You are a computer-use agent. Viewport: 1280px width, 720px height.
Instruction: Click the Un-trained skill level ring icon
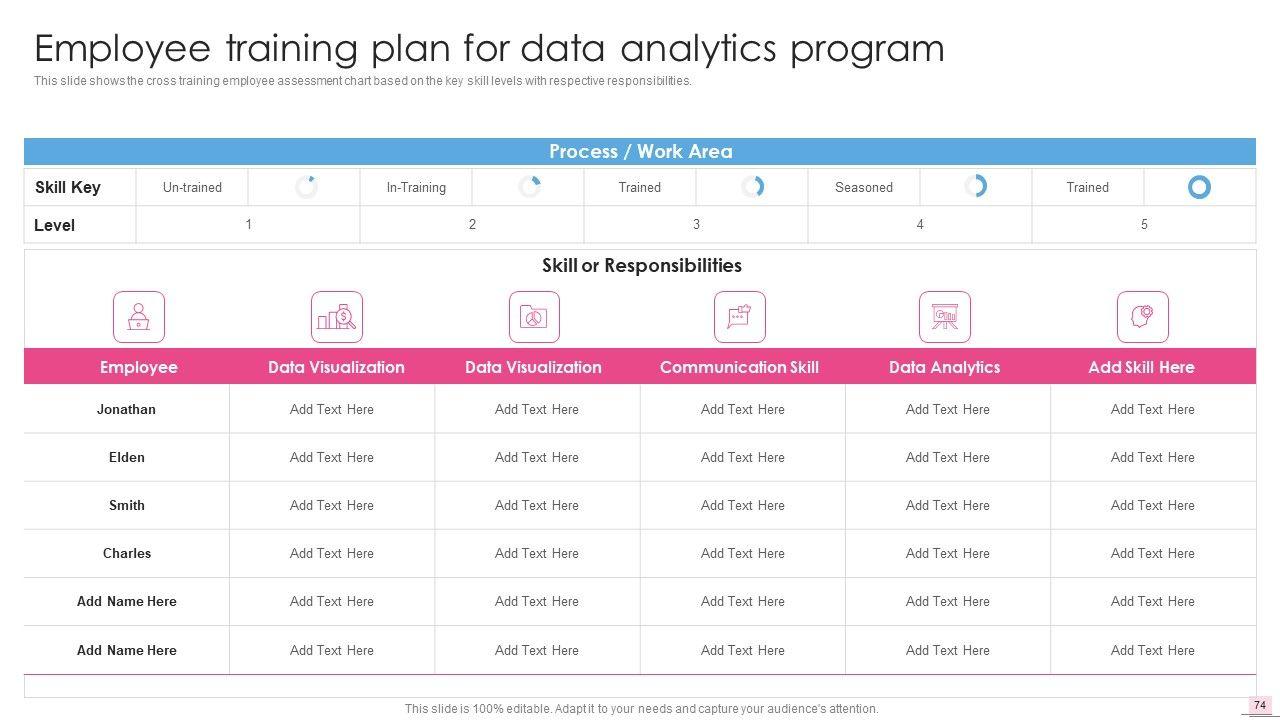pos(306,187)
